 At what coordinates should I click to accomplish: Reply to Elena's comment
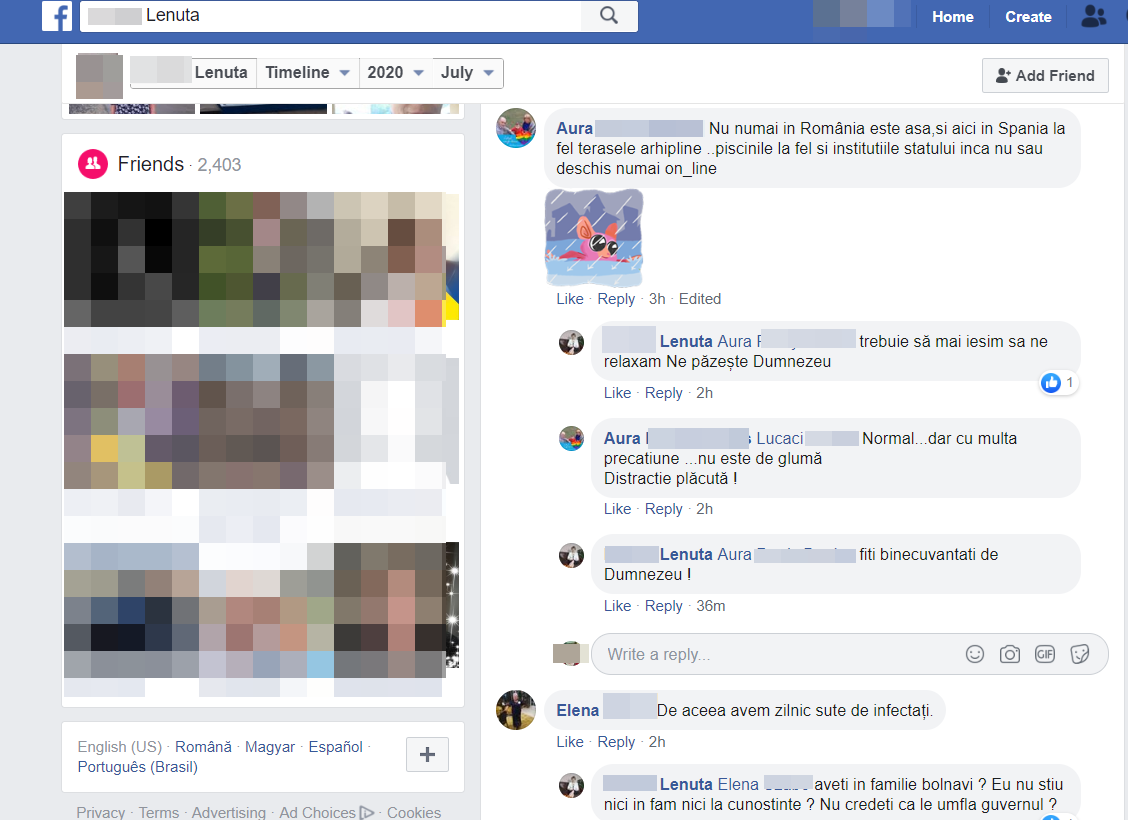[x=616, y=742]
